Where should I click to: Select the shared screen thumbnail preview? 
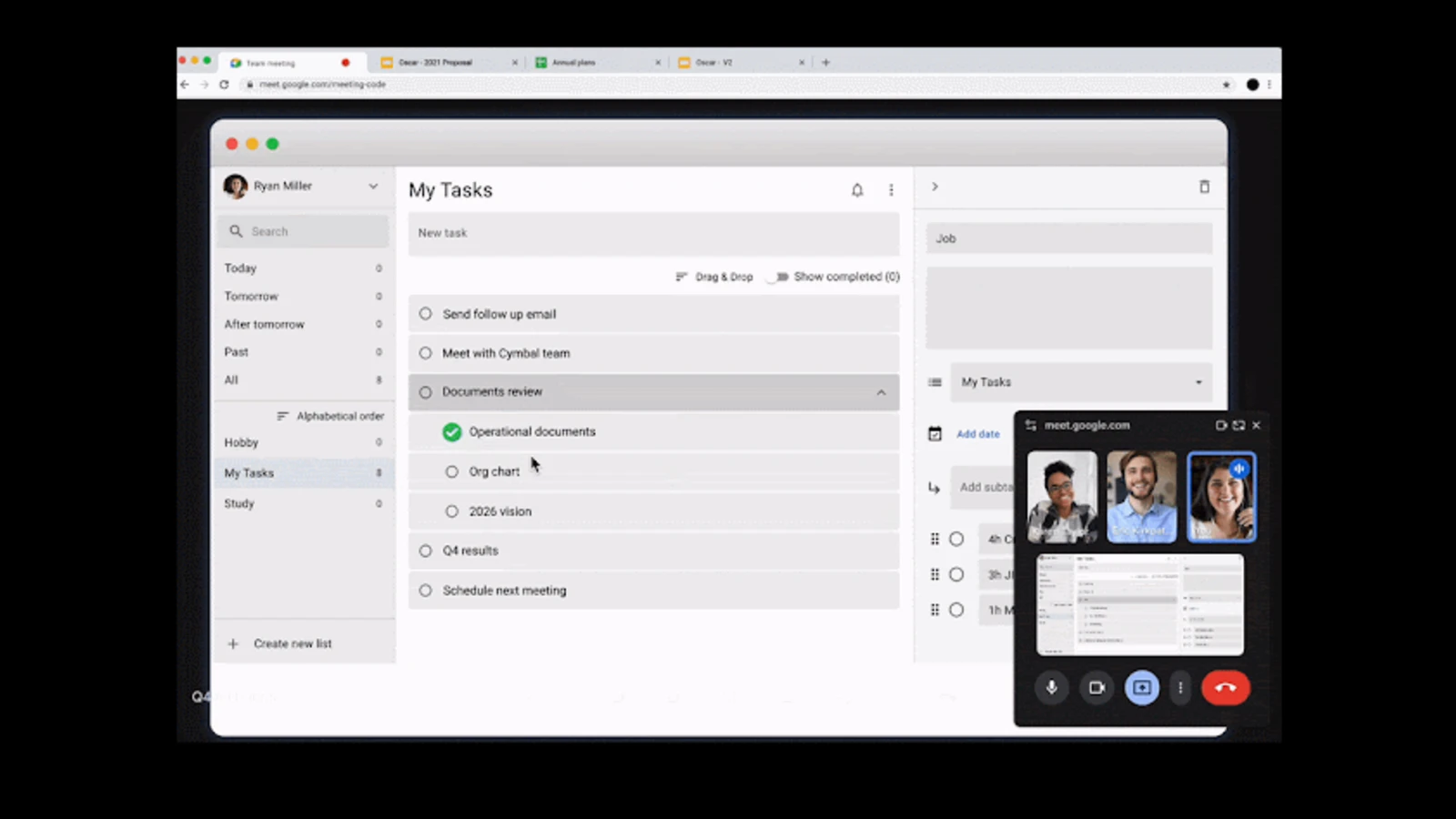tap(1139, 604)
